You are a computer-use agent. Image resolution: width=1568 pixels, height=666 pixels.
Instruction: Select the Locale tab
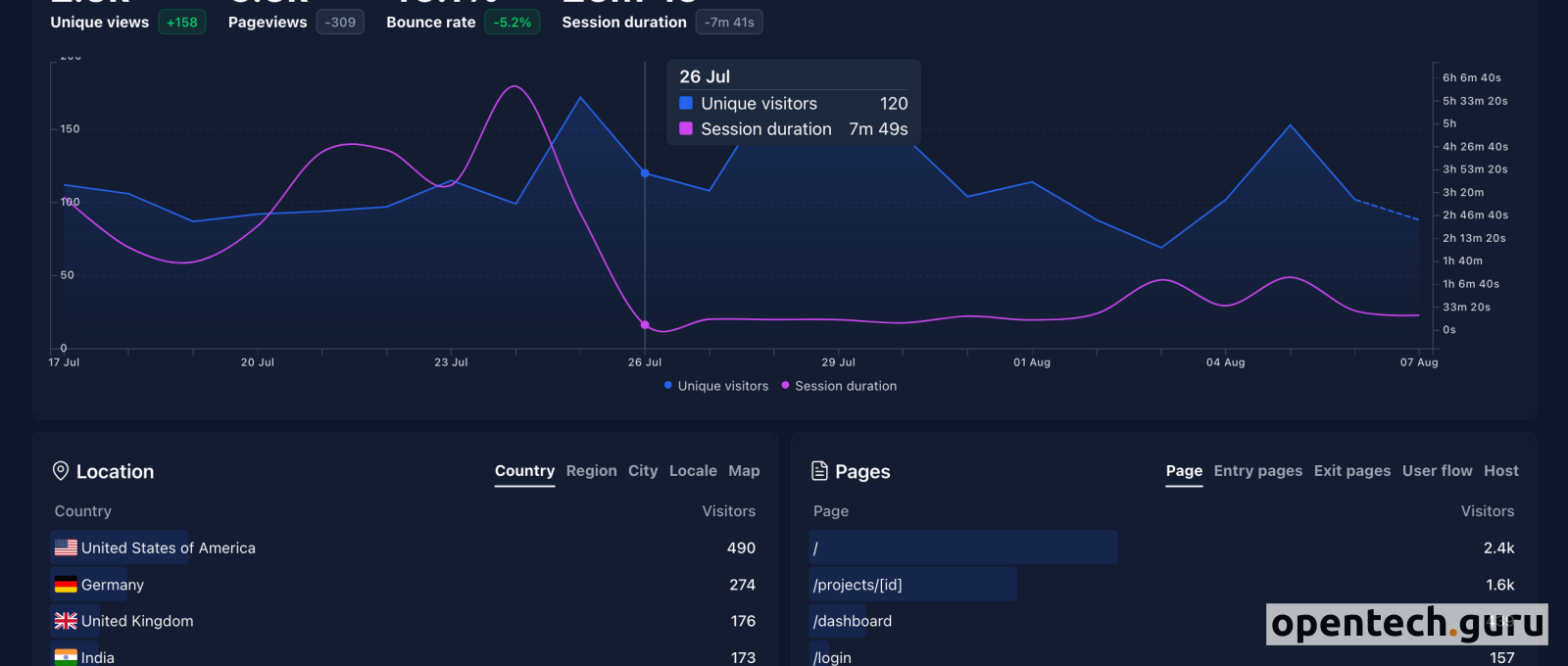(x=693, y=471)
